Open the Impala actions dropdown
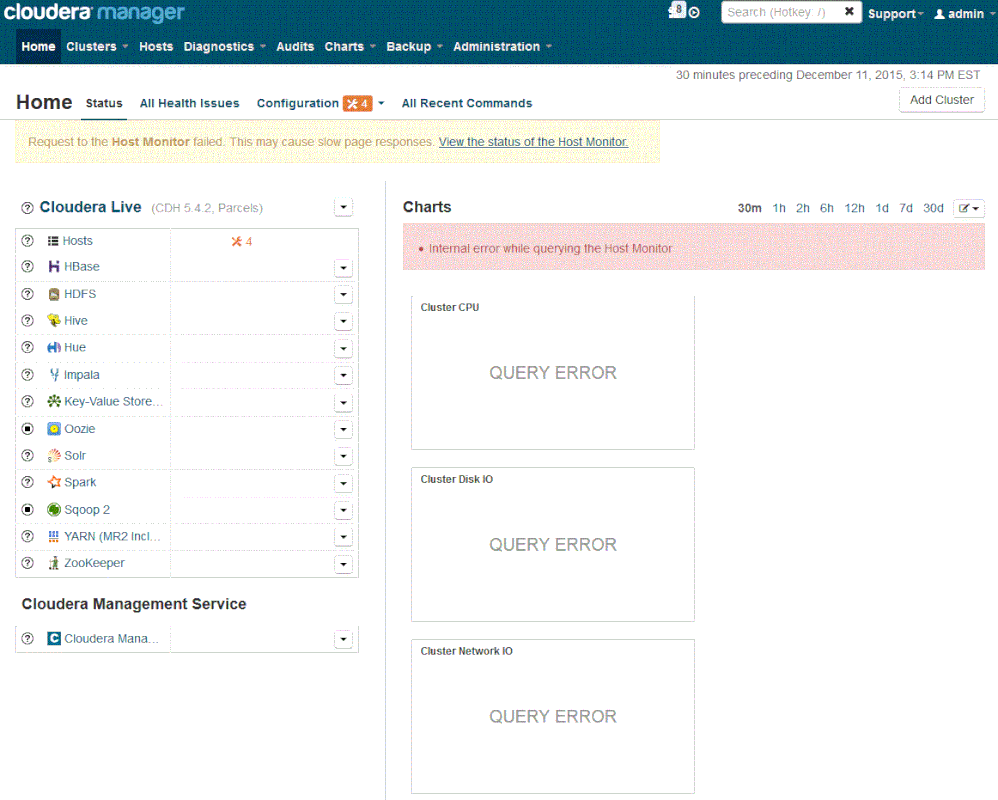The width and height of the screenshot is (998, 800). pos(343,375)
